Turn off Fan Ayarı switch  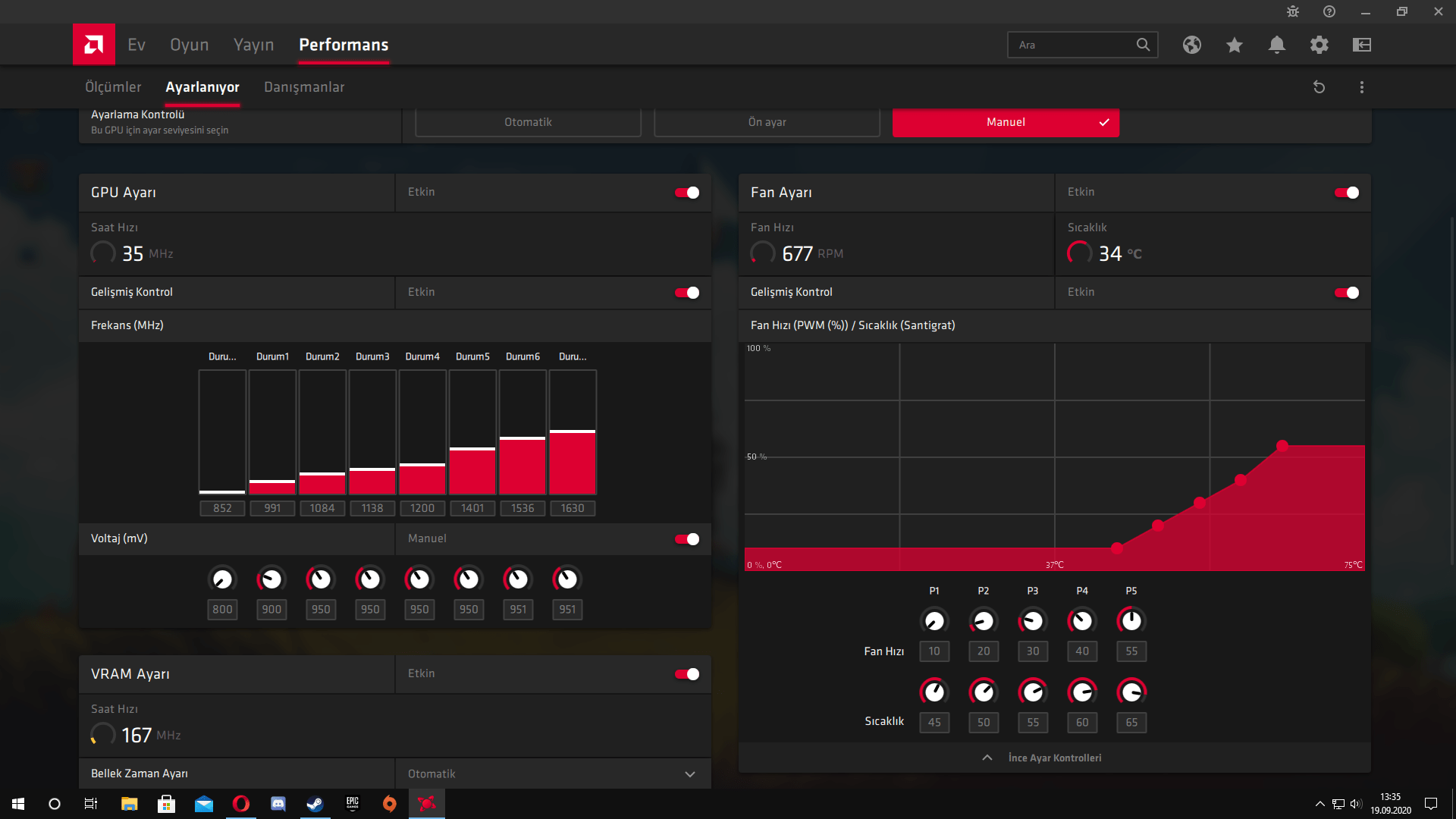pos(1347,193)
